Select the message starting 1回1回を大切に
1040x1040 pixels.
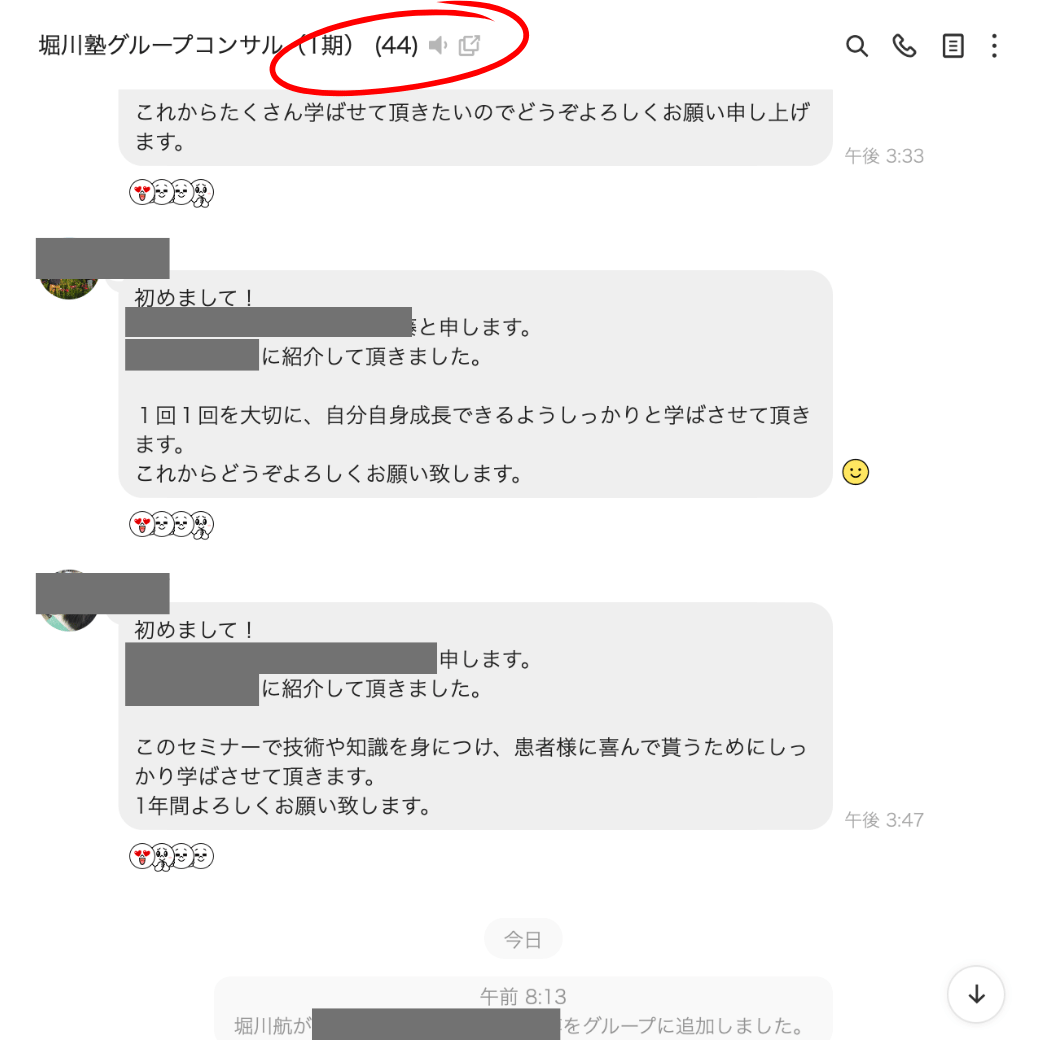click(x=475, y=384)
